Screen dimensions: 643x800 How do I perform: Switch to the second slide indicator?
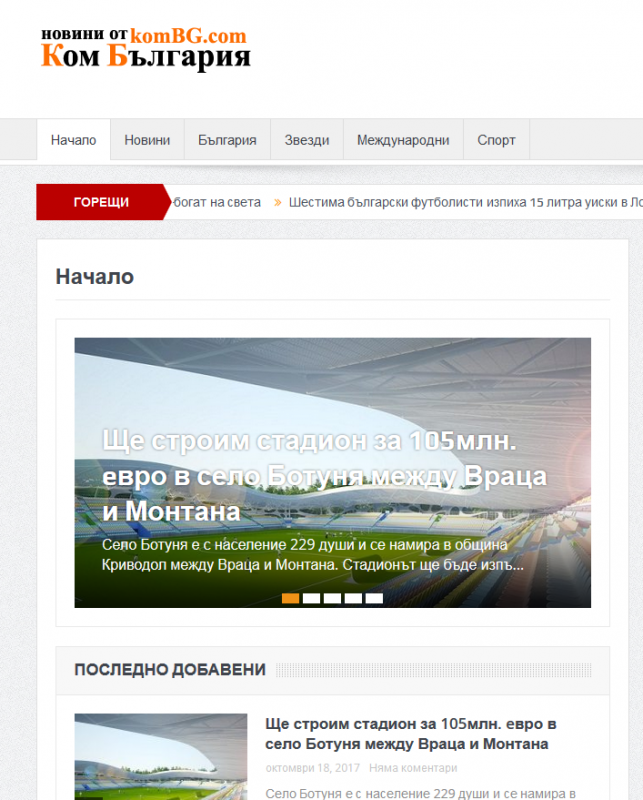pyautogui.click(x=311, y=598)
